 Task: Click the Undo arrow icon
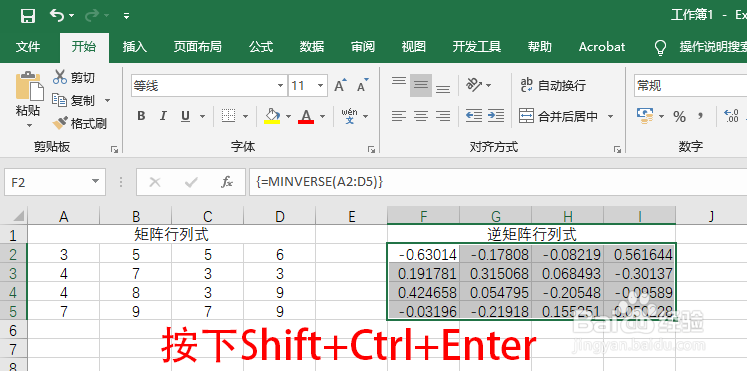pyautogui.click(x=57, y=16)
